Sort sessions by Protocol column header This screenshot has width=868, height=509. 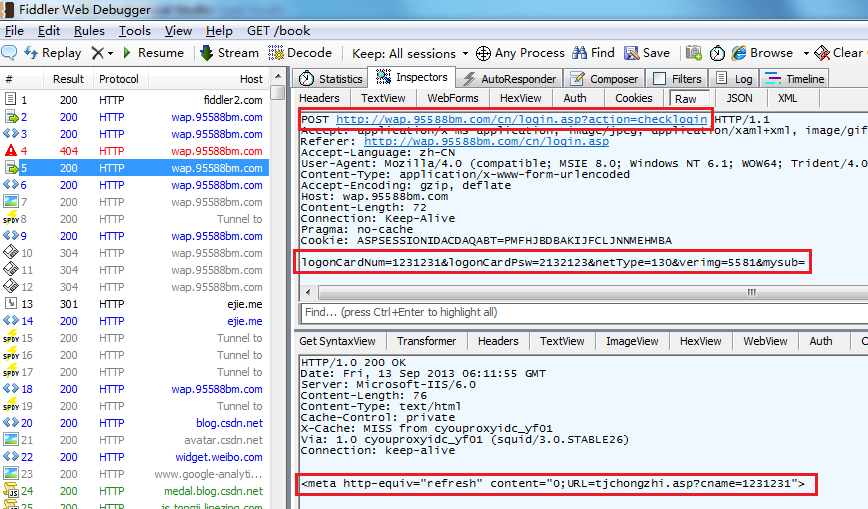click(118, 79)
